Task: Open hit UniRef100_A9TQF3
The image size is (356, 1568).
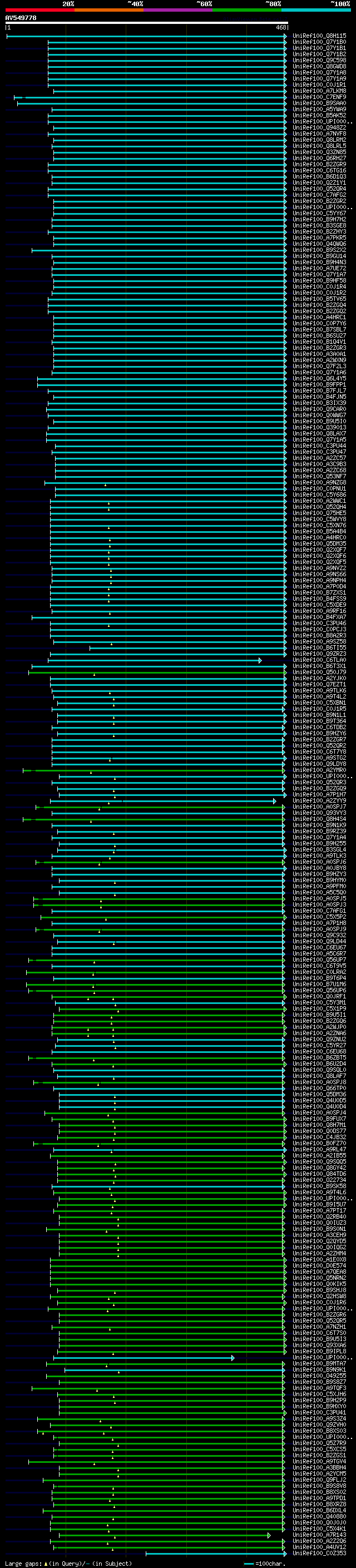Action: (319, 1388)
